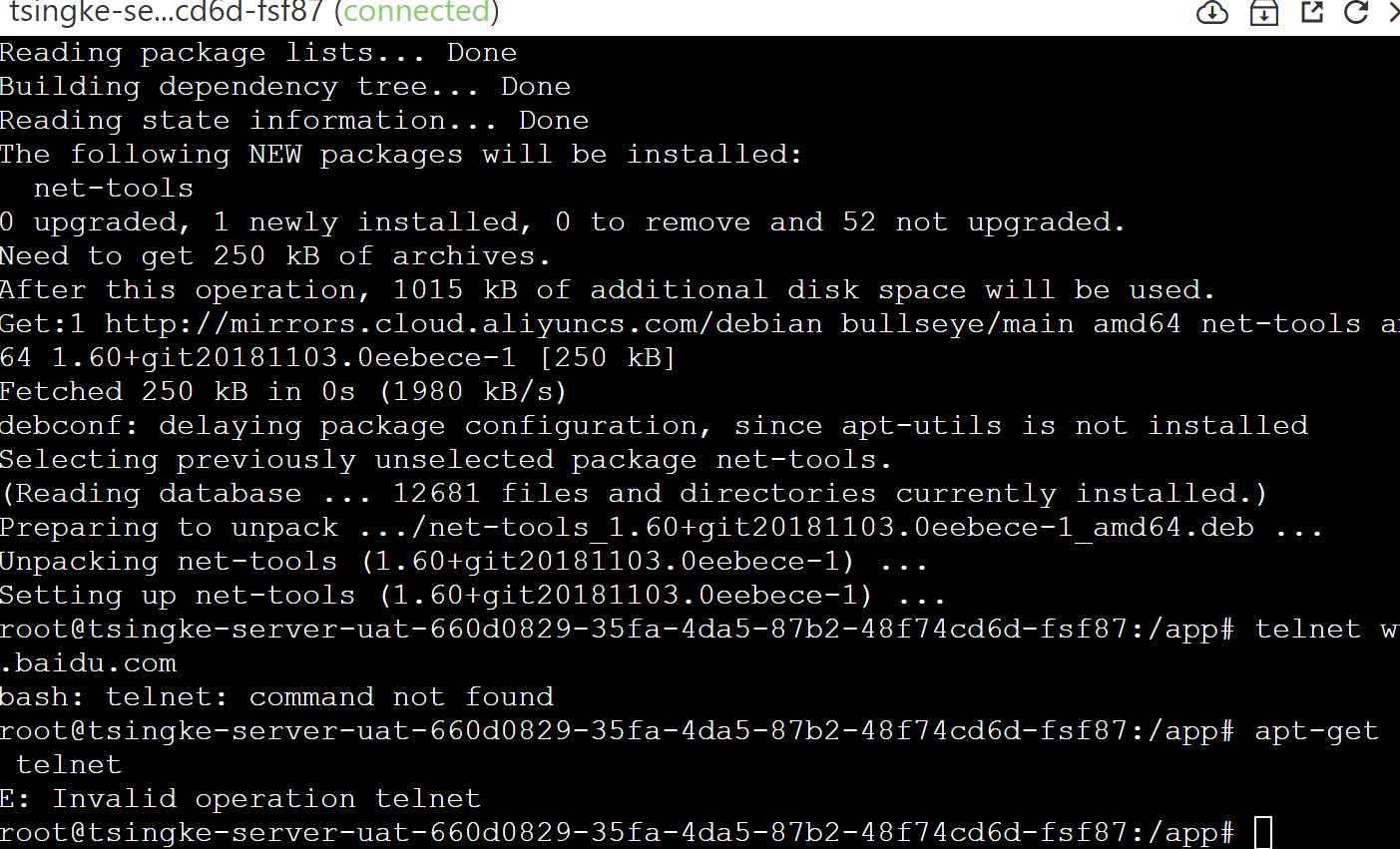
Task: Click the 'Need to get 250 kB' line
Action: point(275,256)
